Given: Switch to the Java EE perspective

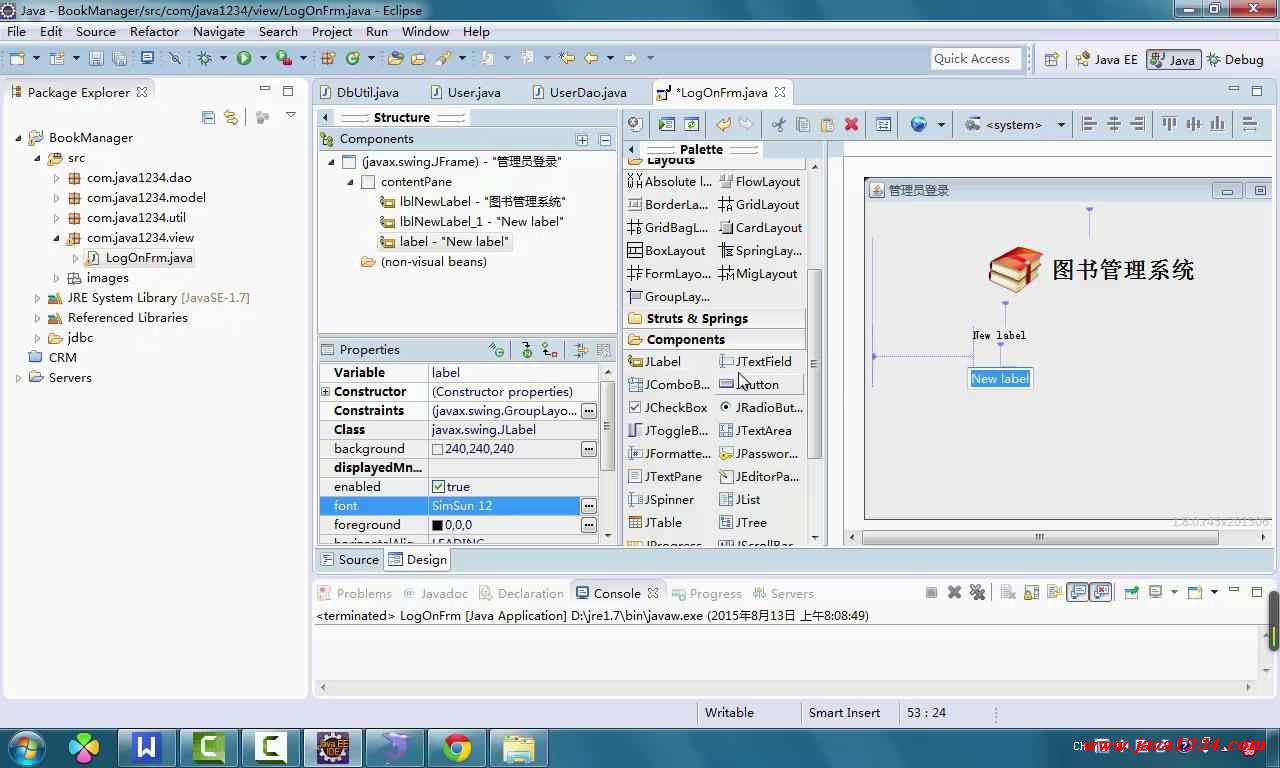Looking at the screenshot, I should pyautogui.click(x=1106, y=59).
